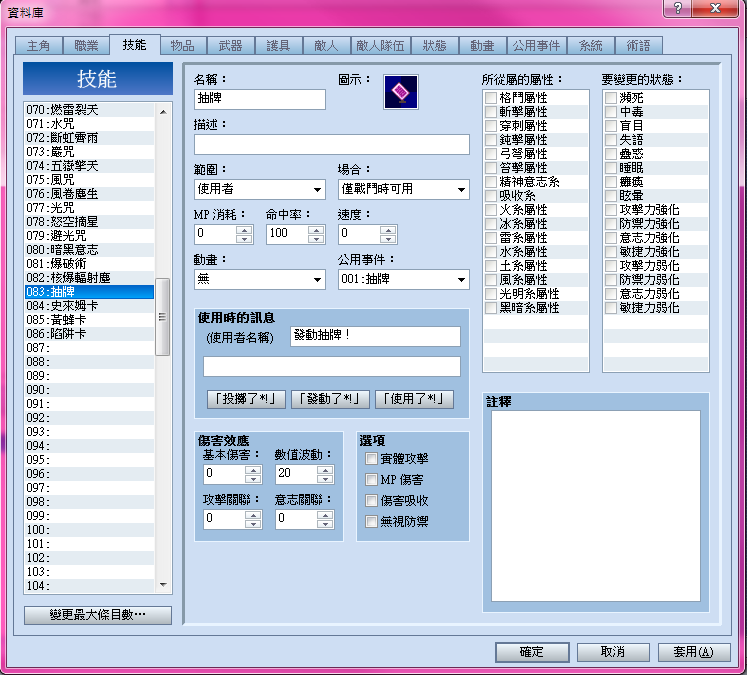Click 變更最大條目數 button
This screenshot has width=747, height=675.
[x=98, y=615]
